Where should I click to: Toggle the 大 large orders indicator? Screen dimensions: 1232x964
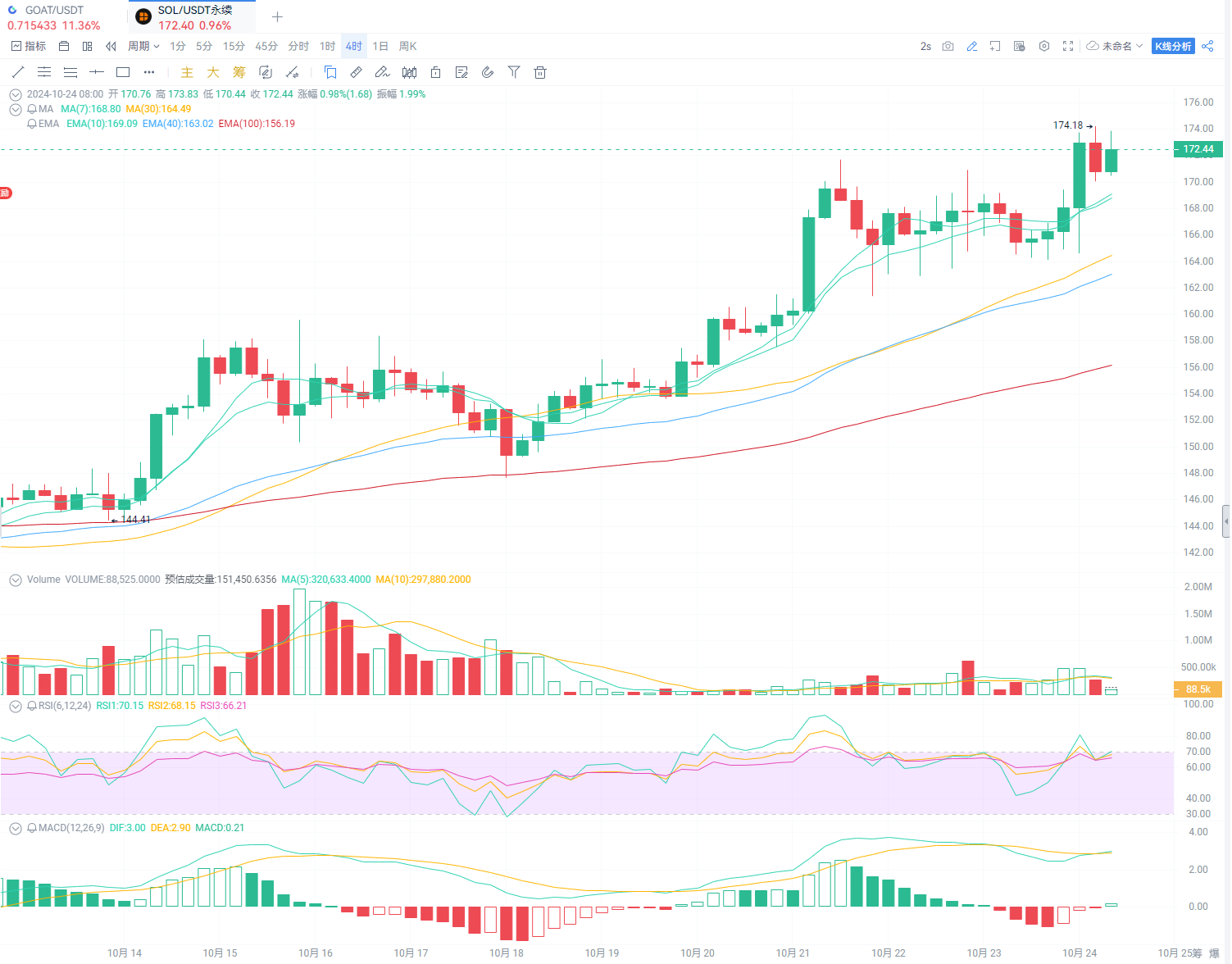click(213, 72)
